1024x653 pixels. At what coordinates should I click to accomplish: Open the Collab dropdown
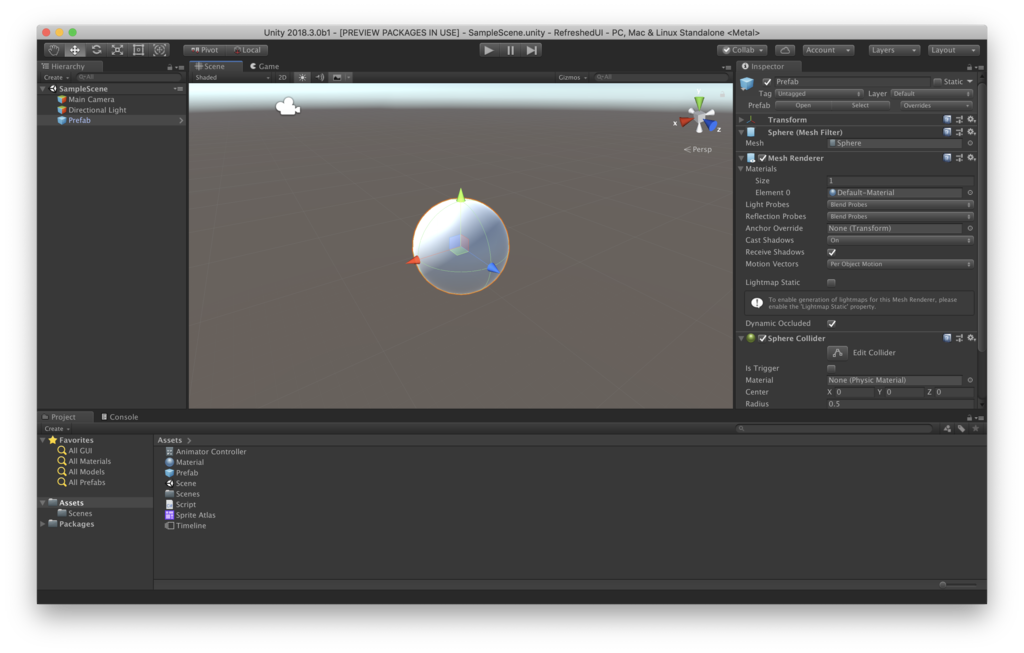[743, 50]
